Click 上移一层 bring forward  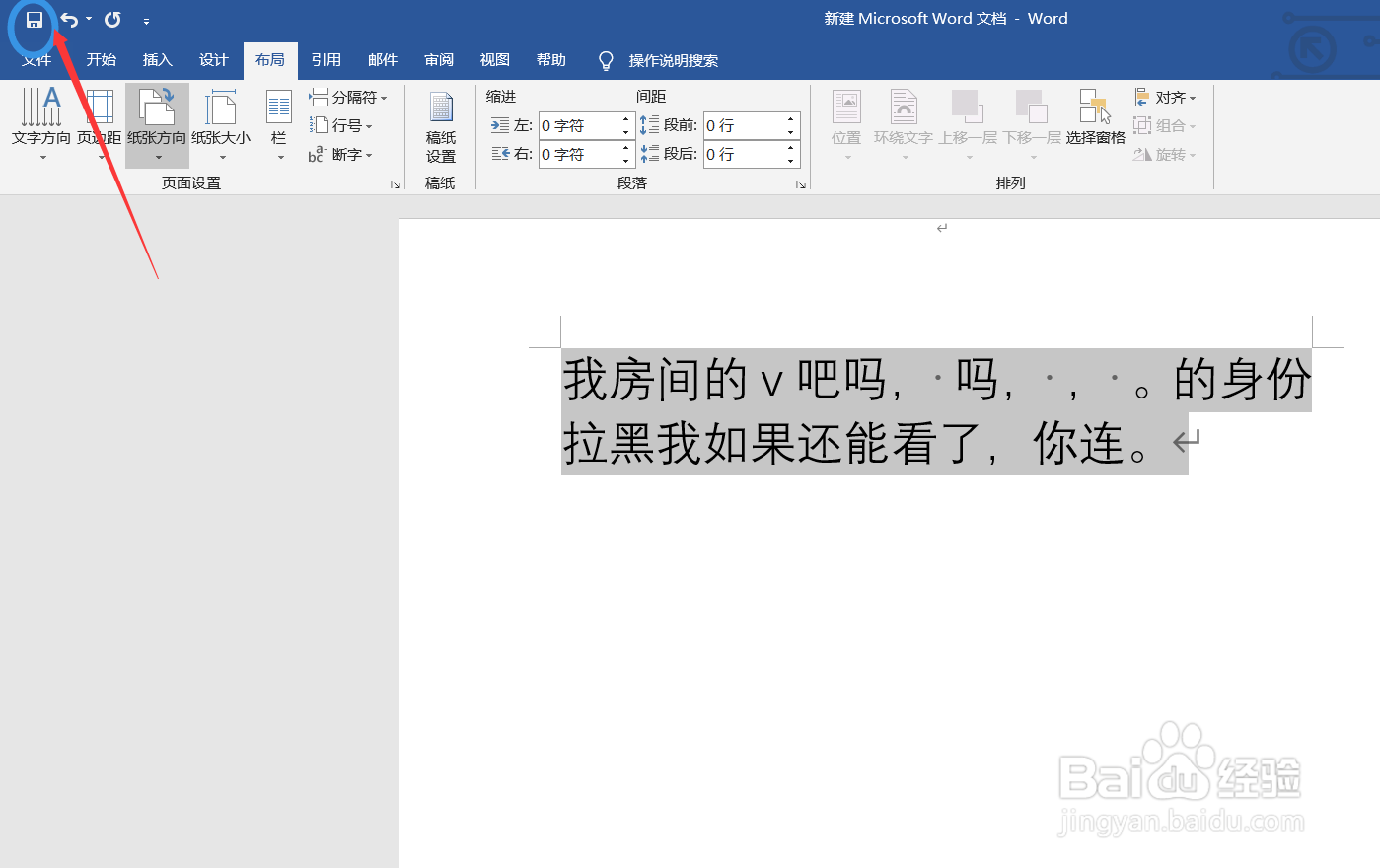(968, 124)
